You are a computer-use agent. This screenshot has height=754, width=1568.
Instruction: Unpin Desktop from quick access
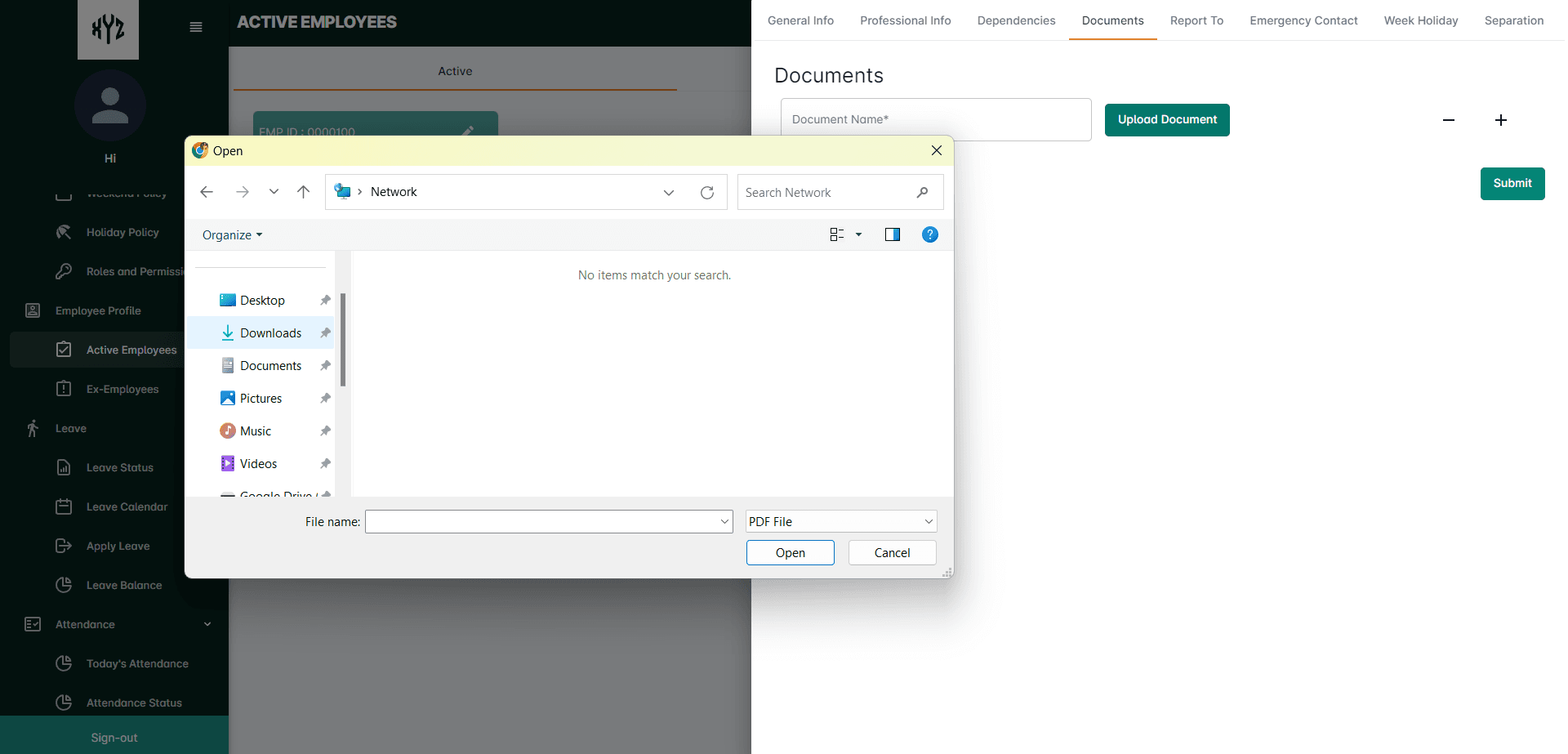coord(325,301)
